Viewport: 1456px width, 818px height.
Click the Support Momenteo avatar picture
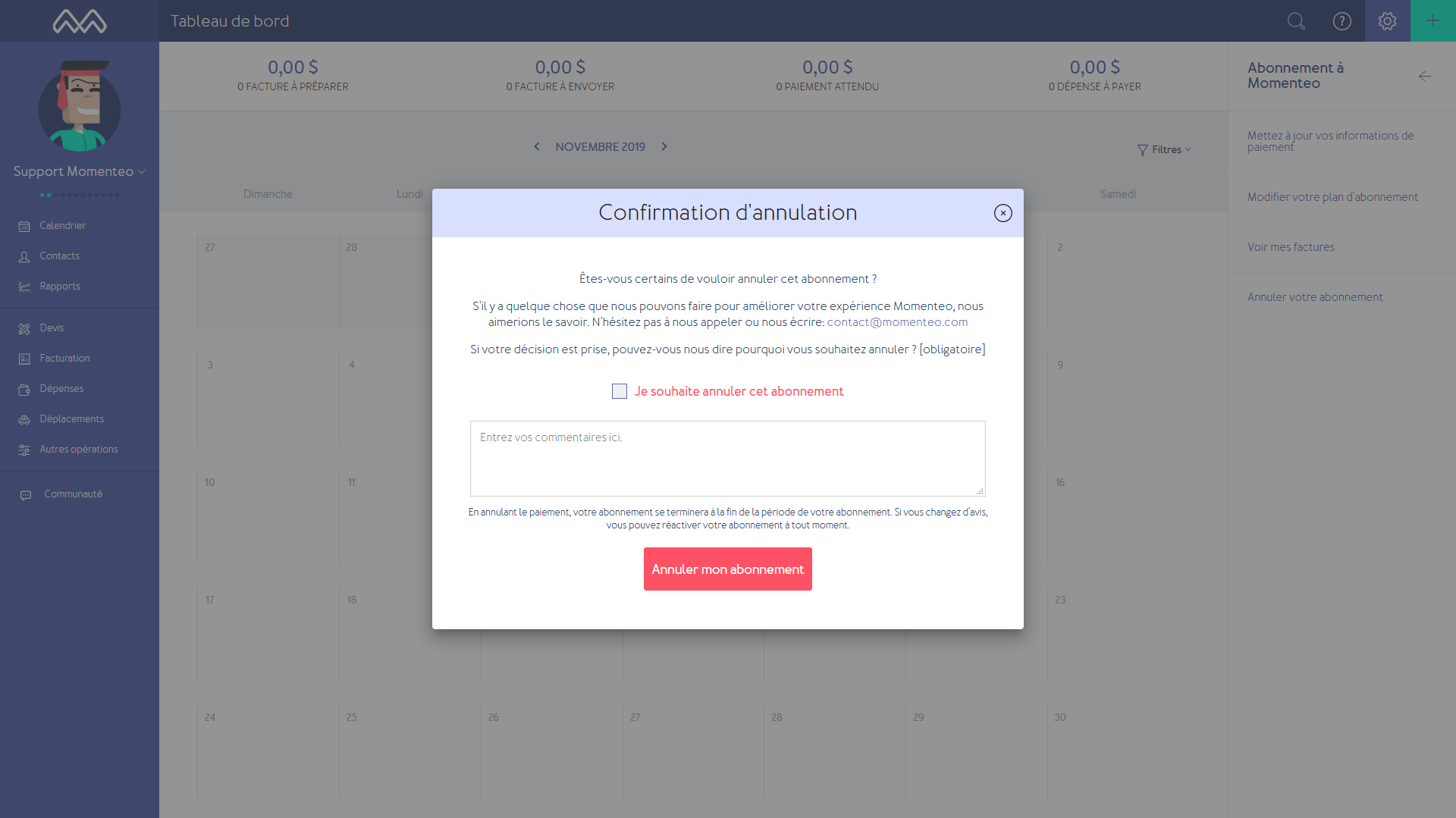coord(80,106)
